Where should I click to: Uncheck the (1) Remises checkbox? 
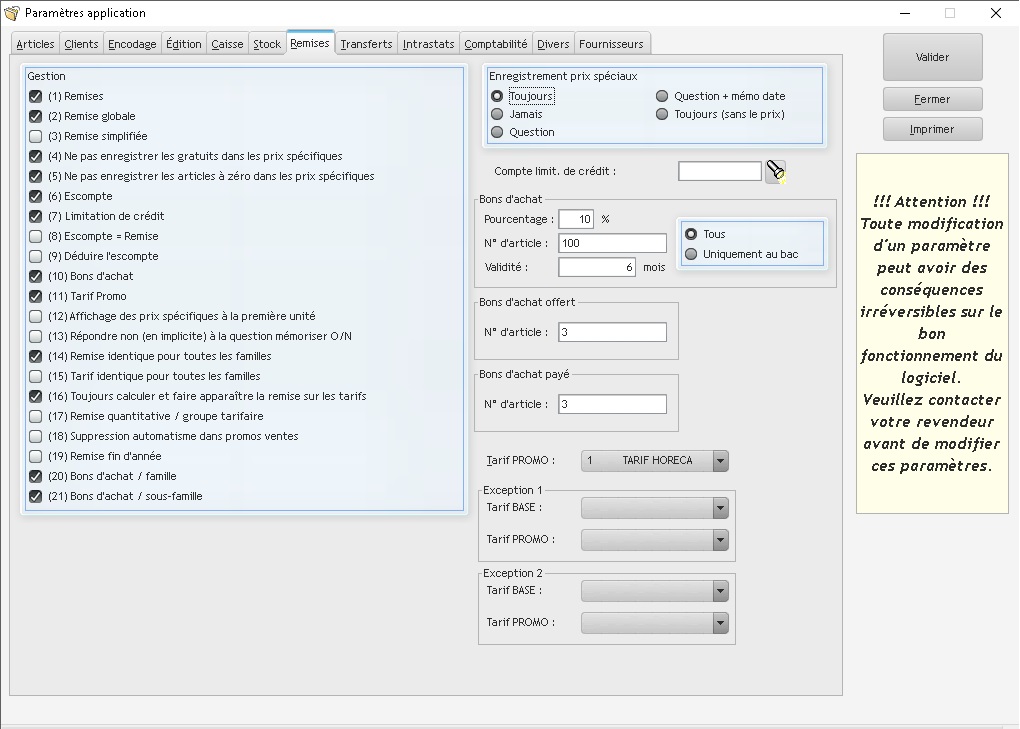(x=36, y=96)
